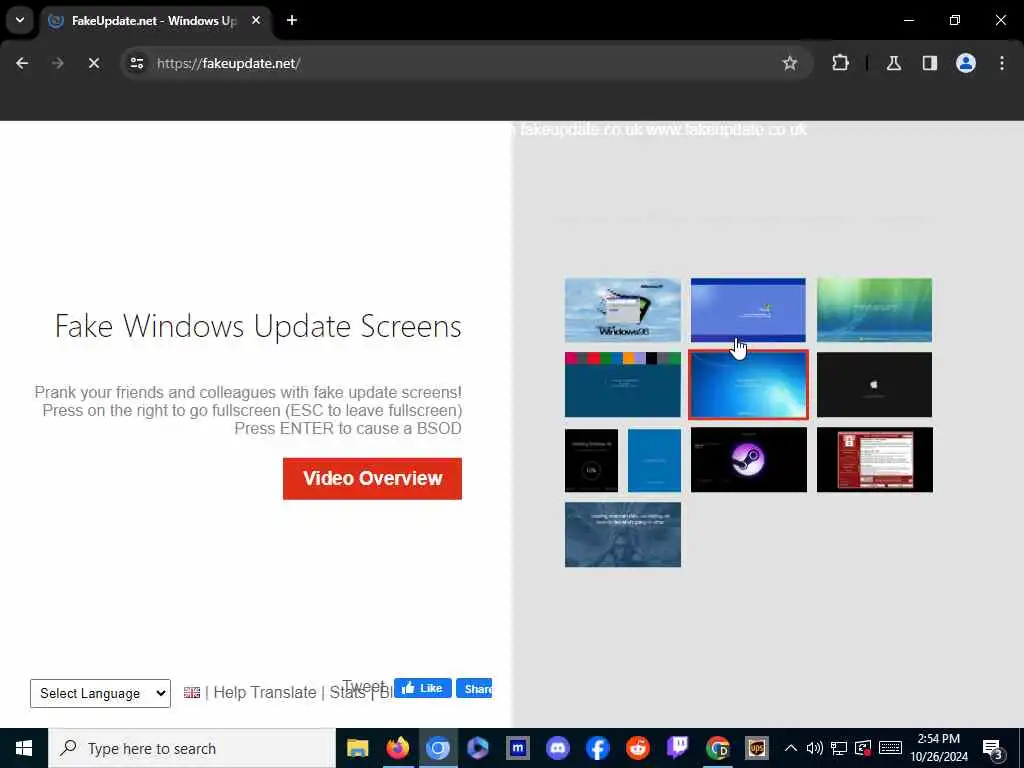Close the FakeUpdate.net tab
The image size is (1024, 768).
pos(256,20)
